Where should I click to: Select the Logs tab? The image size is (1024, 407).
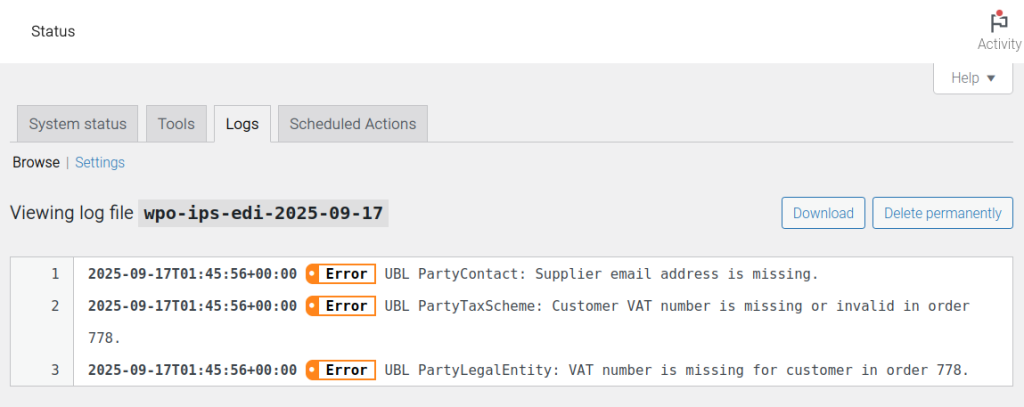coord(242,124)
